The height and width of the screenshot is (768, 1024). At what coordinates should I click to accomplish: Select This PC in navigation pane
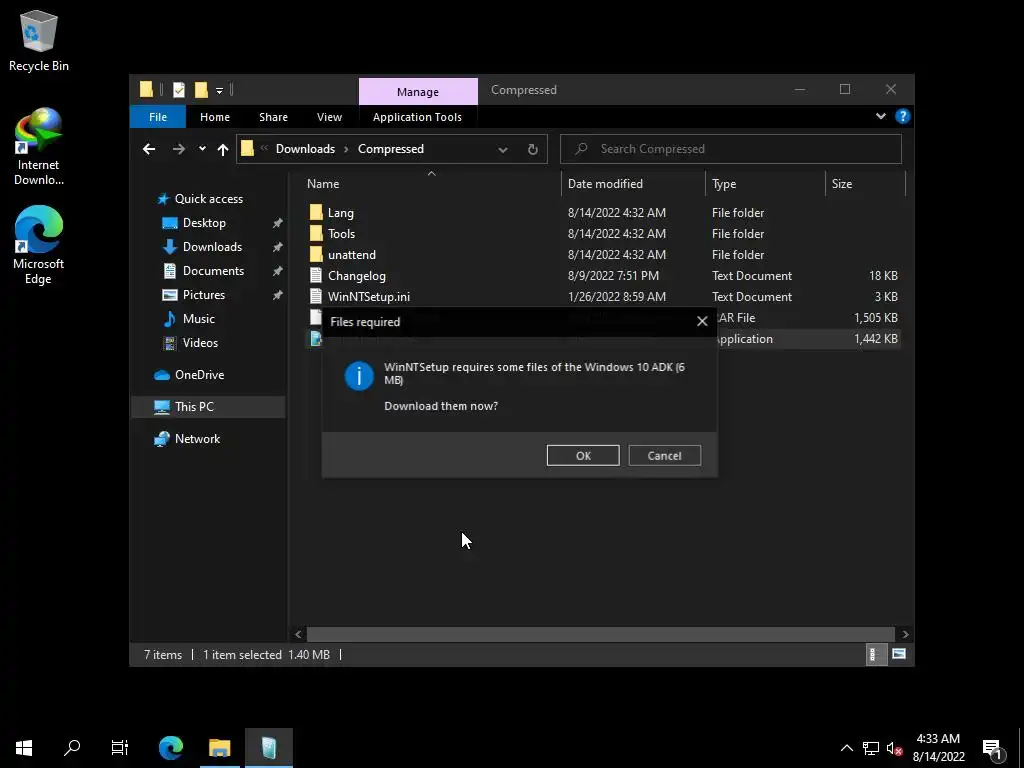(194, 407)
